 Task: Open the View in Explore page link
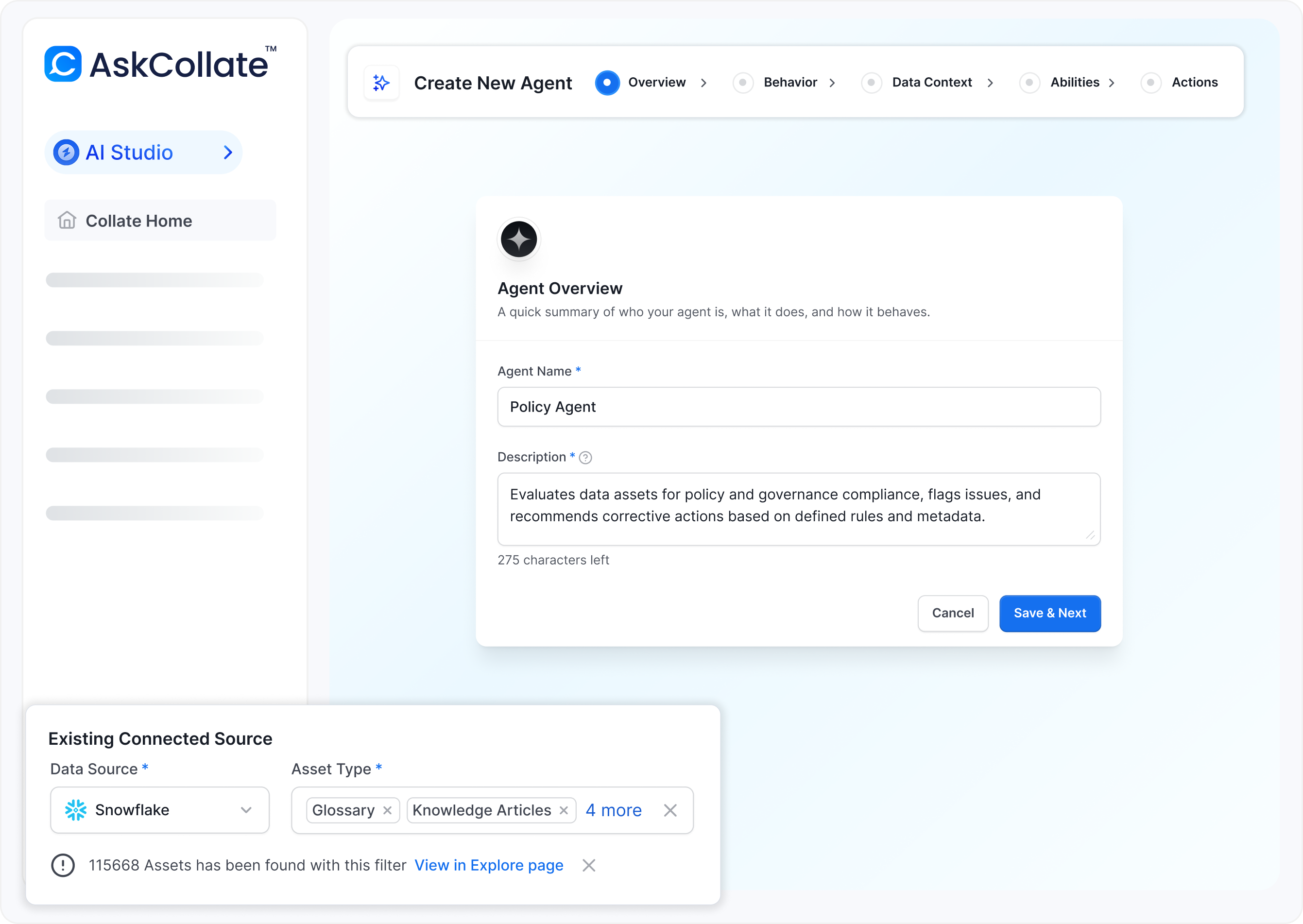(x=489, y=865)
